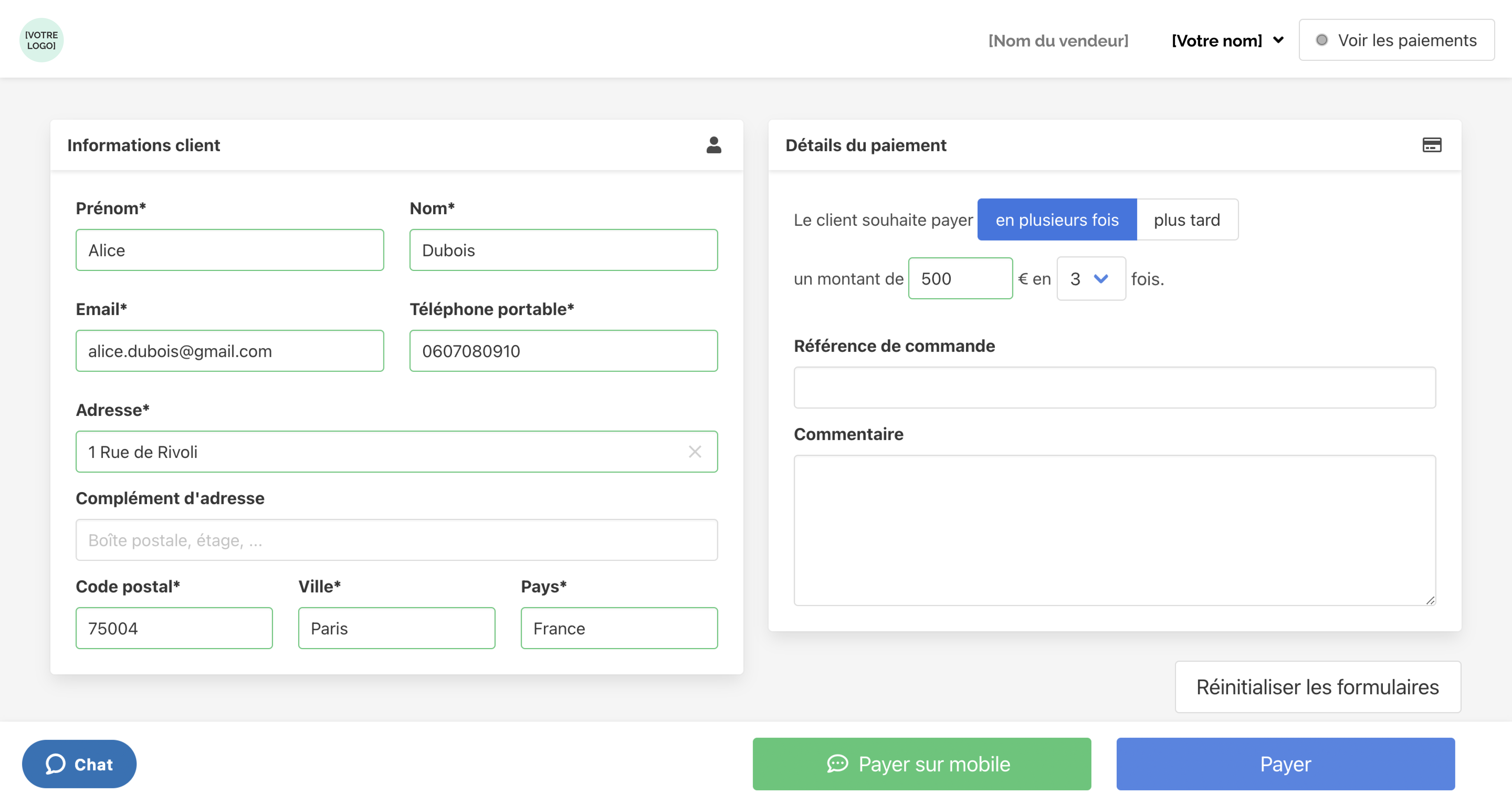Click the Téléphone portable field
The height and width of the screenshot is (809, 1512).
click(x=564, y=351)
